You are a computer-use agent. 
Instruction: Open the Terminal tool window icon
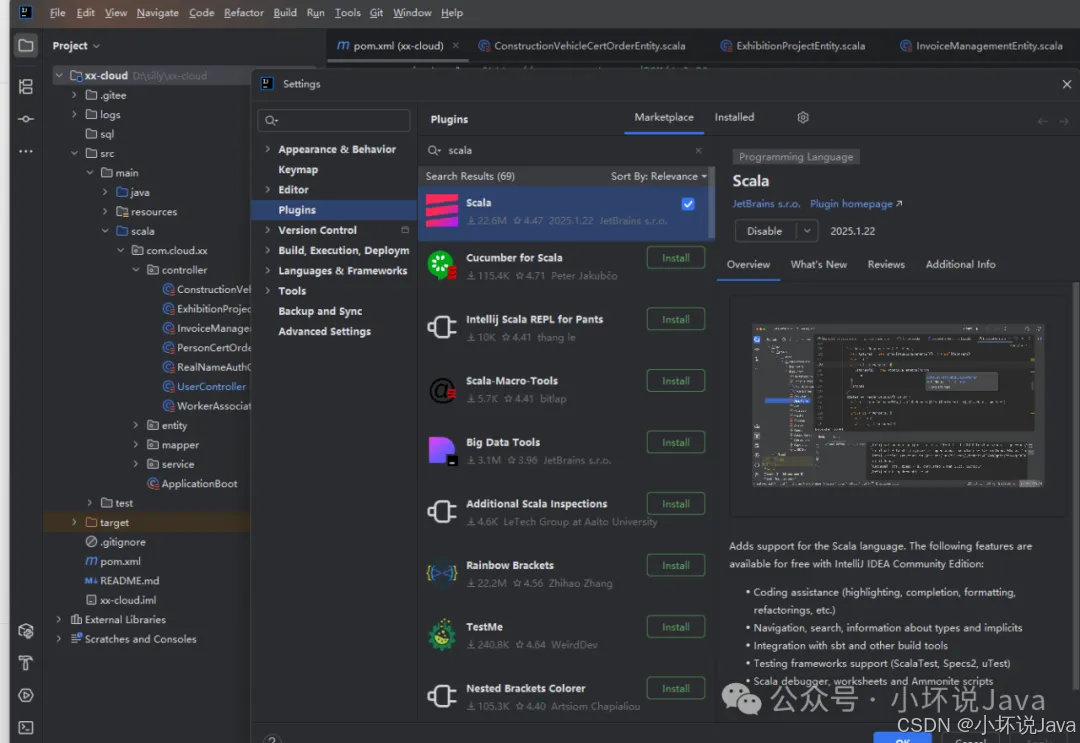coord(25,727)
